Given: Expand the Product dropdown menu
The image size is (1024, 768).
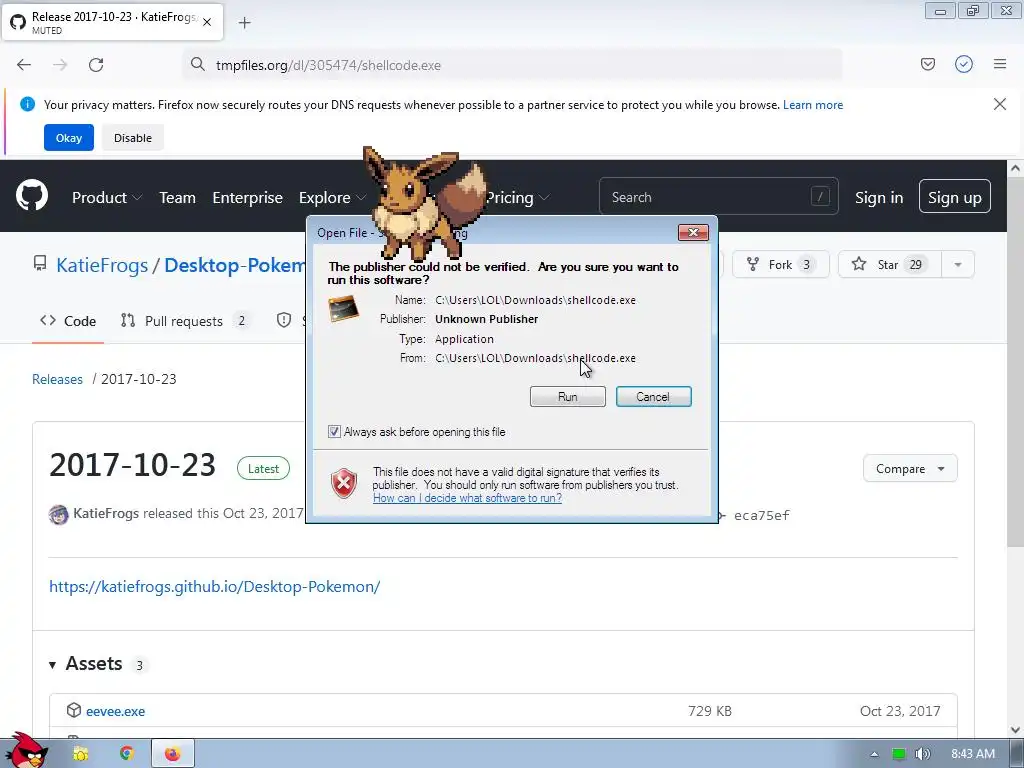Looking at the screenshot, I should [107, 197].
